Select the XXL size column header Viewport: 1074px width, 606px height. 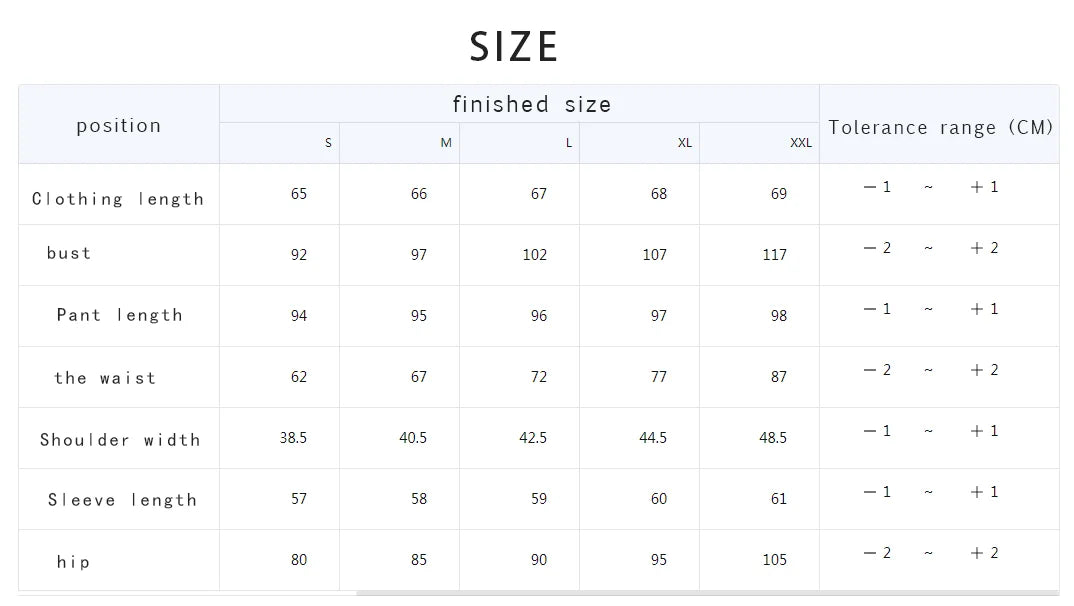pyautogui.click(x=801, y=143)
